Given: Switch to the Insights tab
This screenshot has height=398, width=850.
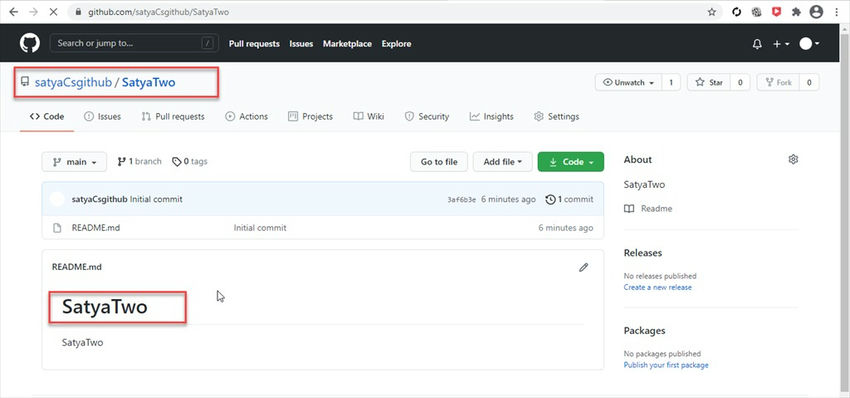Looking at the screenshot, I should click(x=491, y=117).
